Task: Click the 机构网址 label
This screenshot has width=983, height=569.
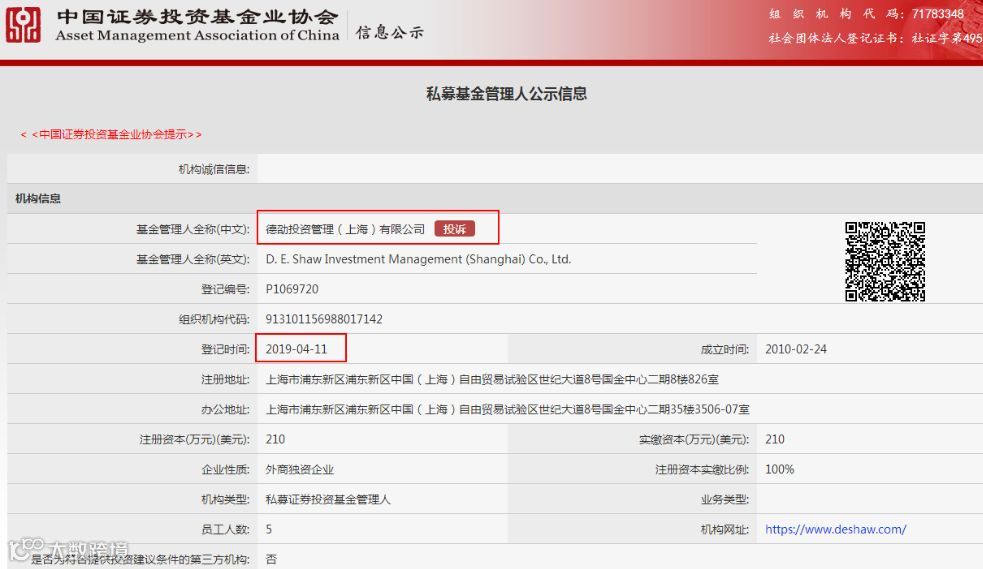Action: [x=725, y=530]
